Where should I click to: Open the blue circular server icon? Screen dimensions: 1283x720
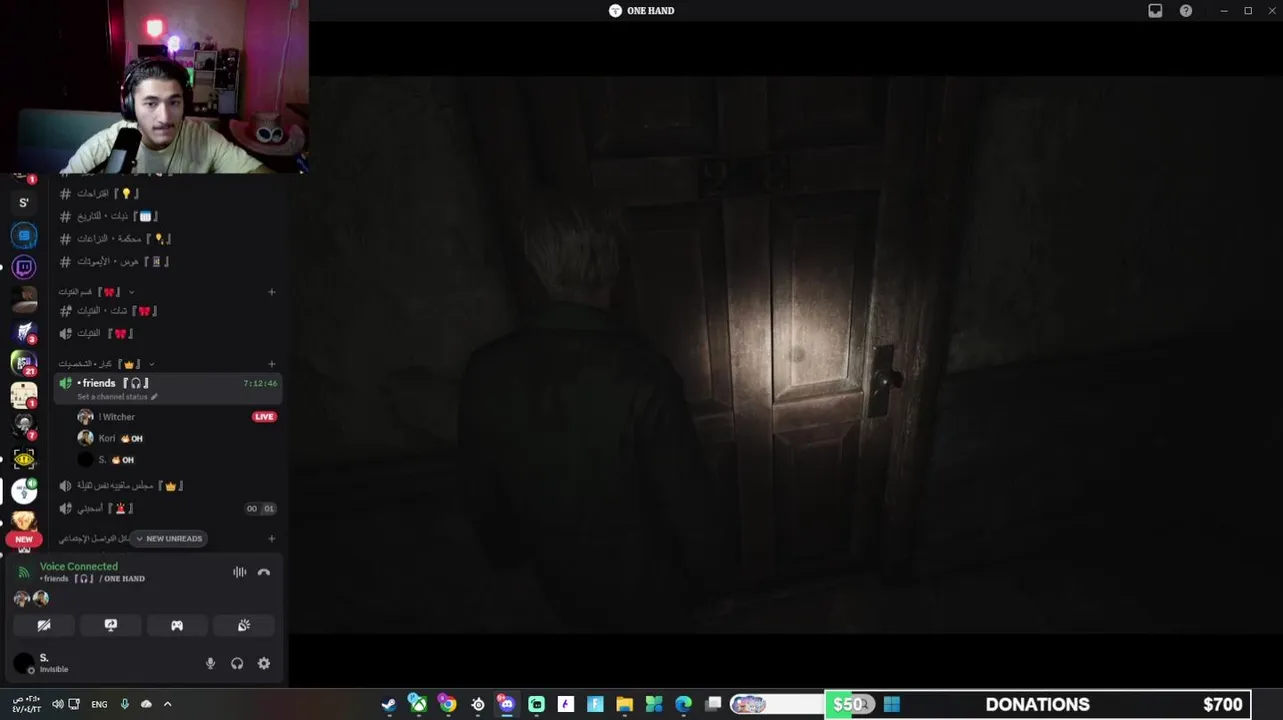(x=24, y=235)
